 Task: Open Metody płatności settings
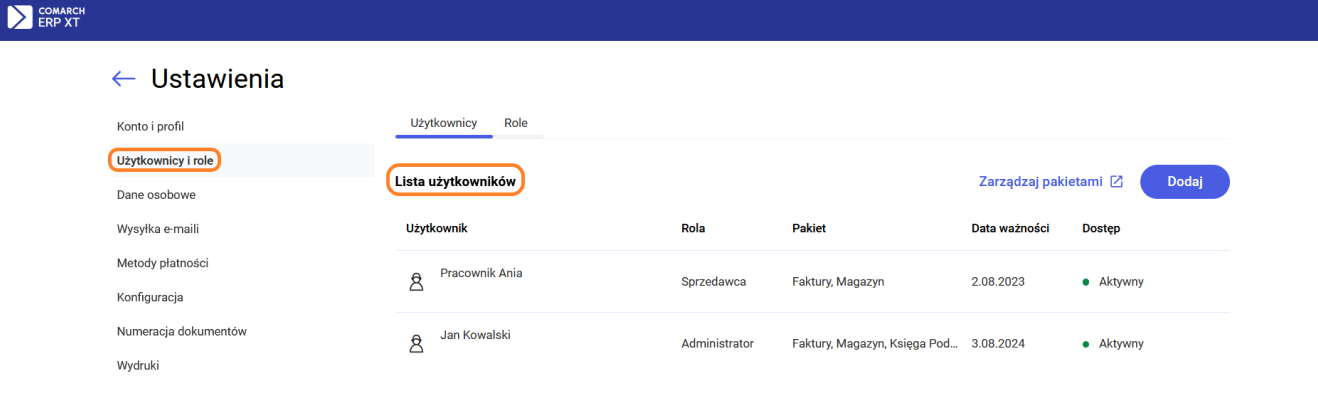[162, 263]
